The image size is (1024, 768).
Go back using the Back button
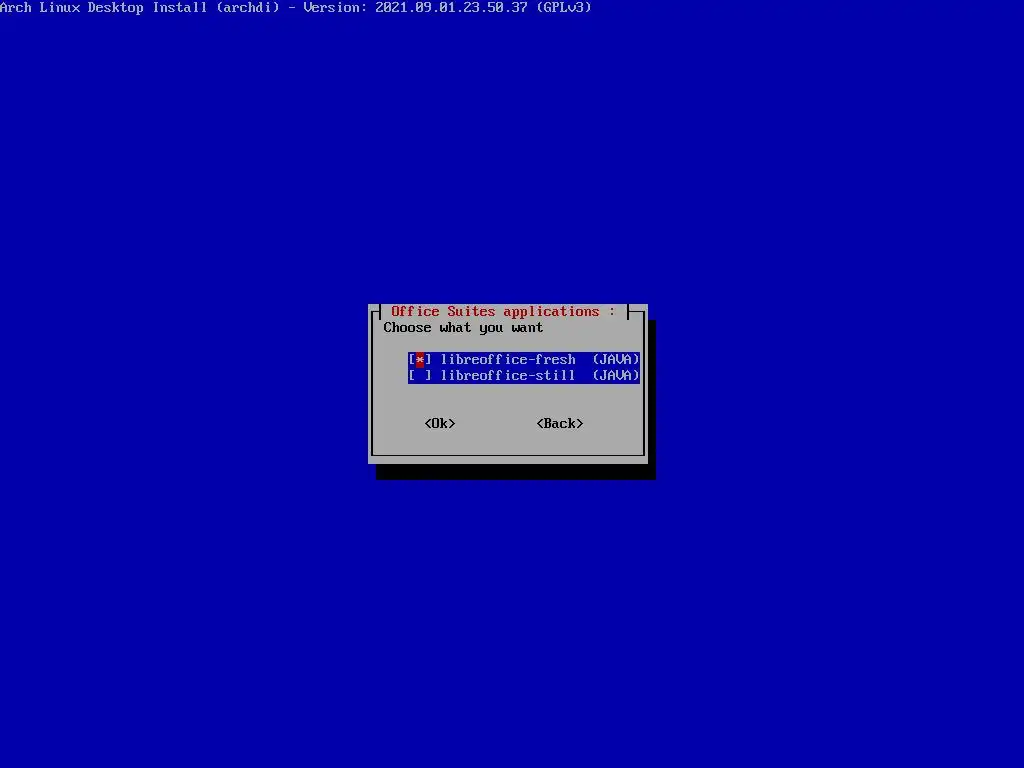[x=560, y=424]
